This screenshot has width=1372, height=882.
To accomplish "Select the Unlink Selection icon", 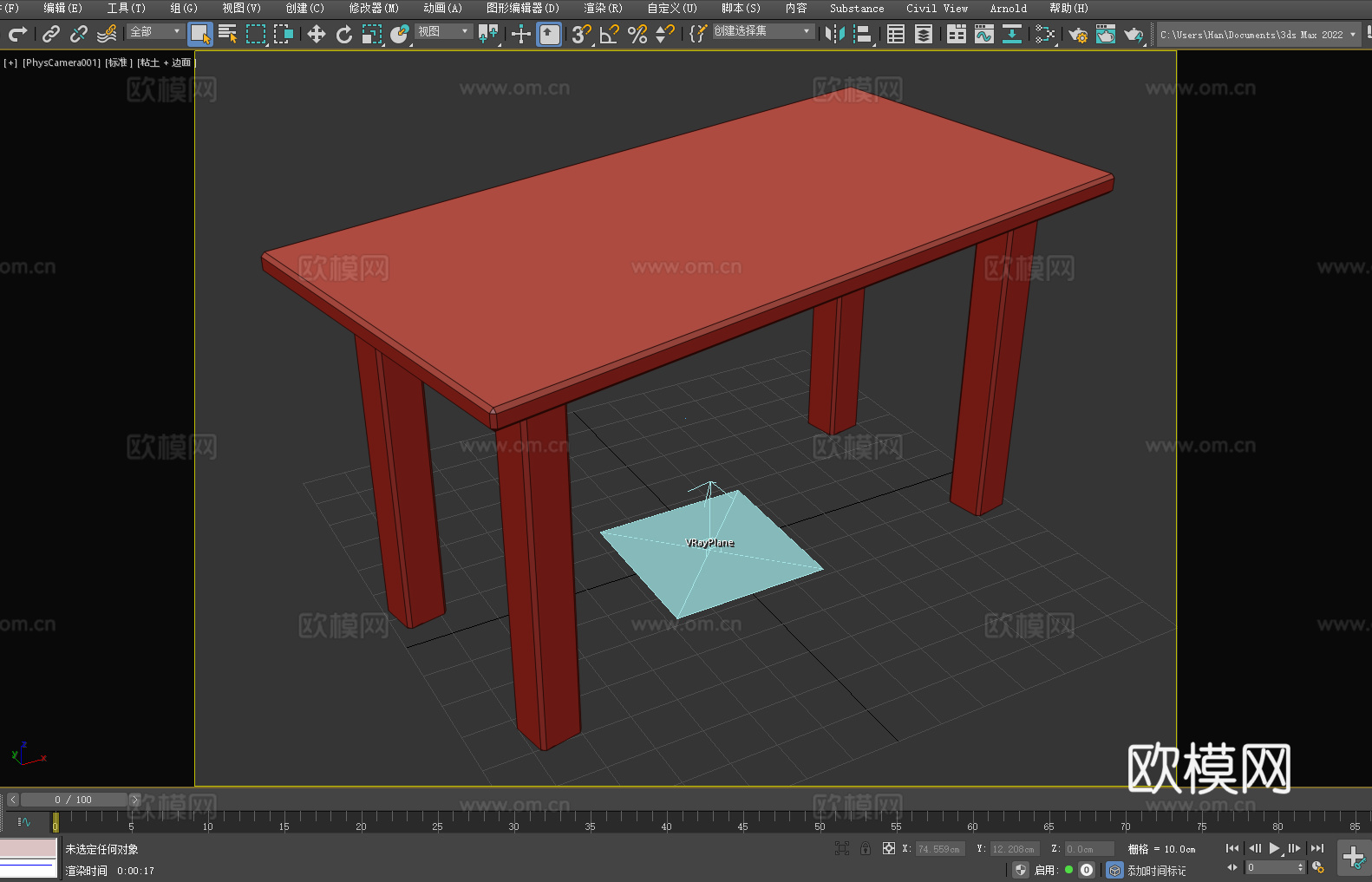I will pyautogui.click(x=79, y=34).
